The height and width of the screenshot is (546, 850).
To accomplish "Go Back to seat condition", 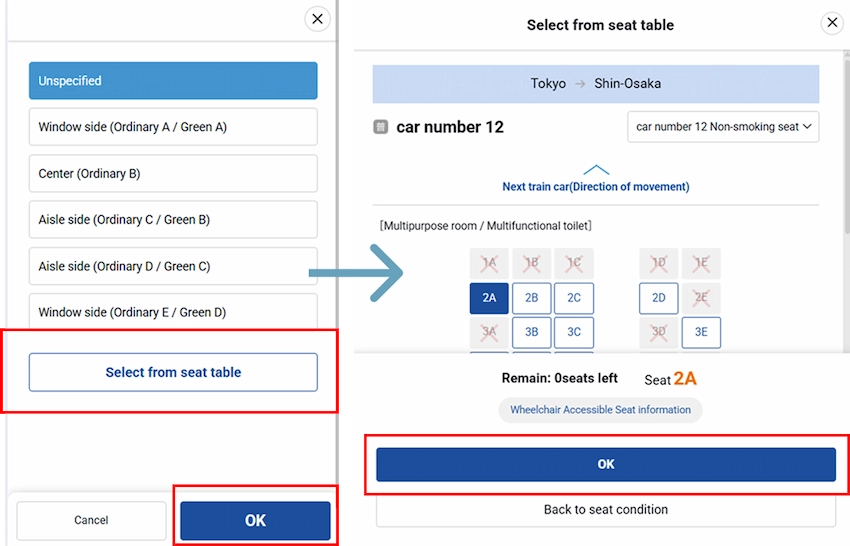I will 605,510.
